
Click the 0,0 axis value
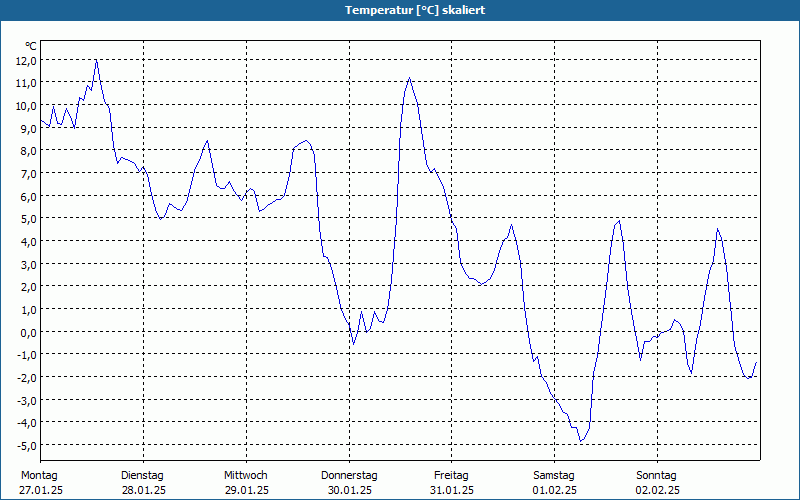29,332
